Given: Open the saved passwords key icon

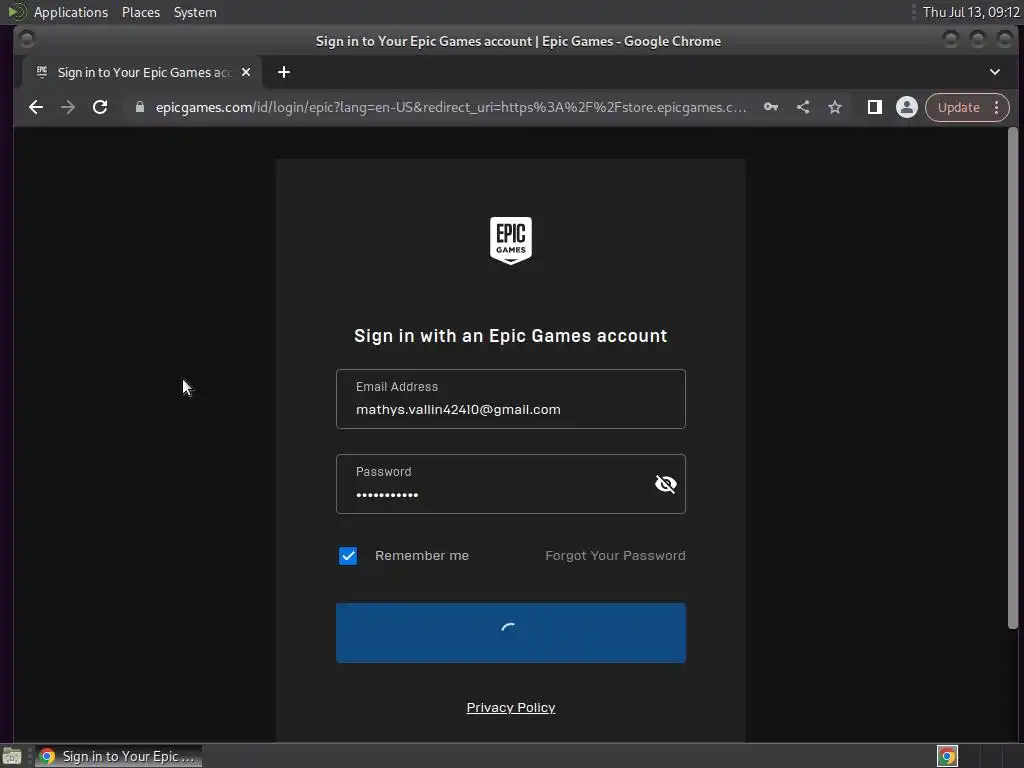Looking at the screenshot, I should pyautogui.click(x=771, y=107).
